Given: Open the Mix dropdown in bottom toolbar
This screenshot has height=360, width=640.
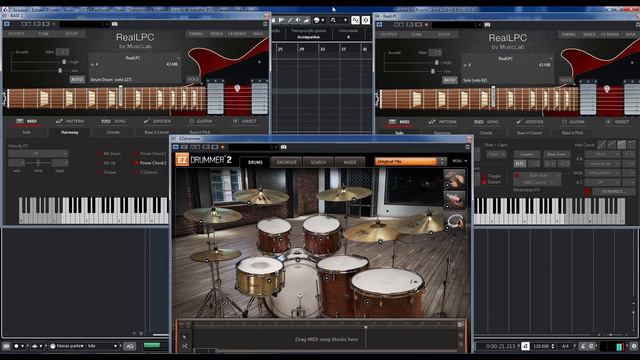Looking at the screenshot, I should (103, 346).
